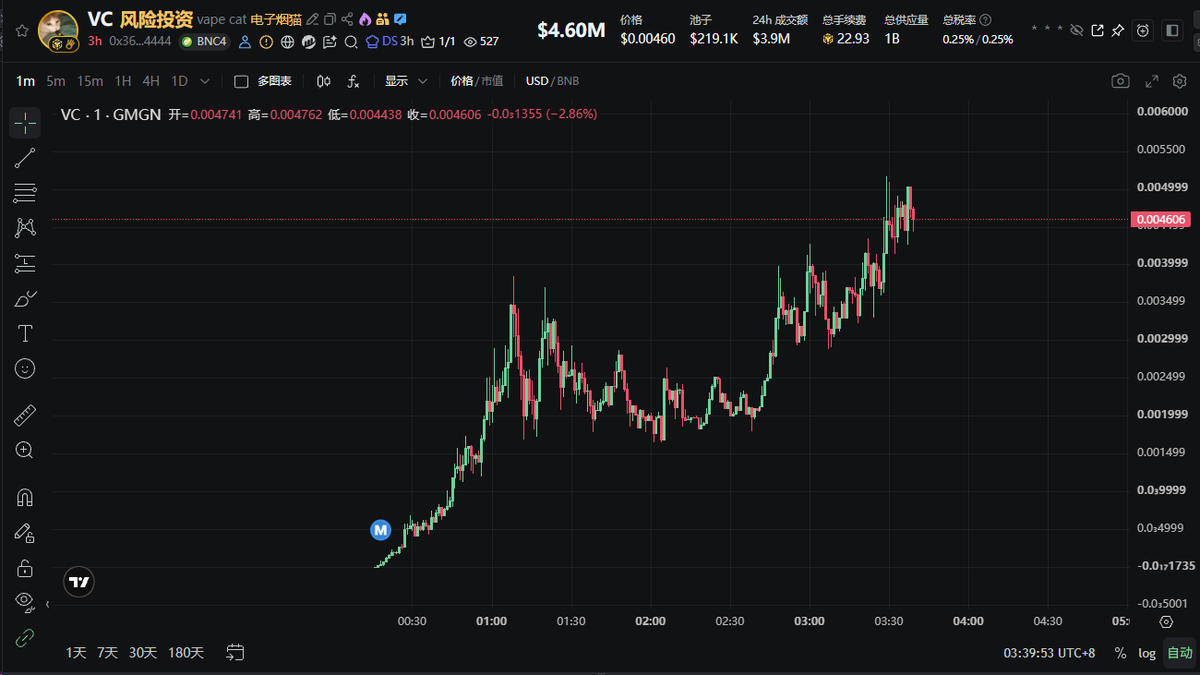1200x675 pixels.
Task: Show the 30天 date range
Action: (x=143, y=653)
